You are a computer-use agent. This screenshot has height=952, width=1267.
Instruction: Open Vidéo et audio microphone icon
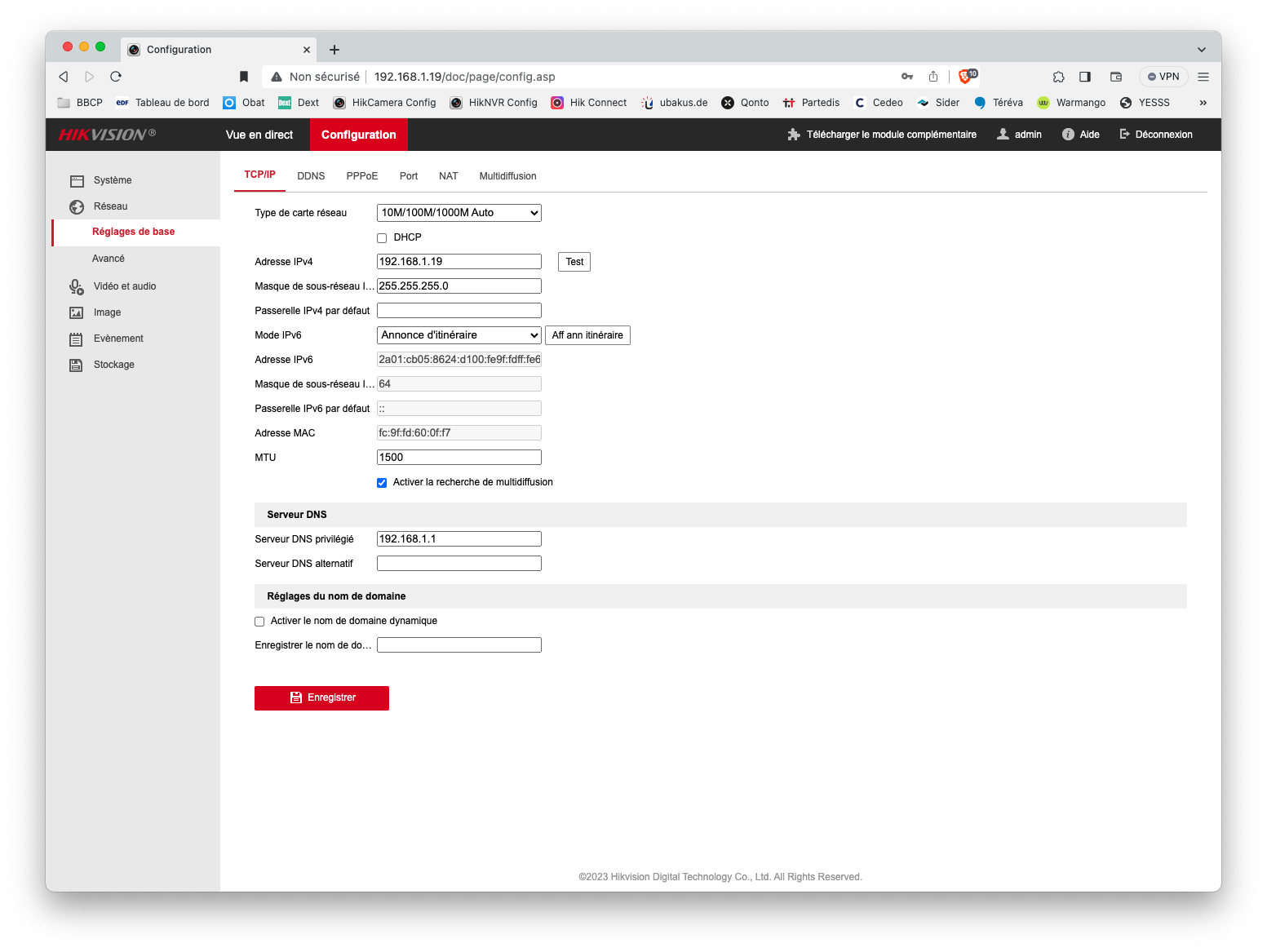click(77, 287)
